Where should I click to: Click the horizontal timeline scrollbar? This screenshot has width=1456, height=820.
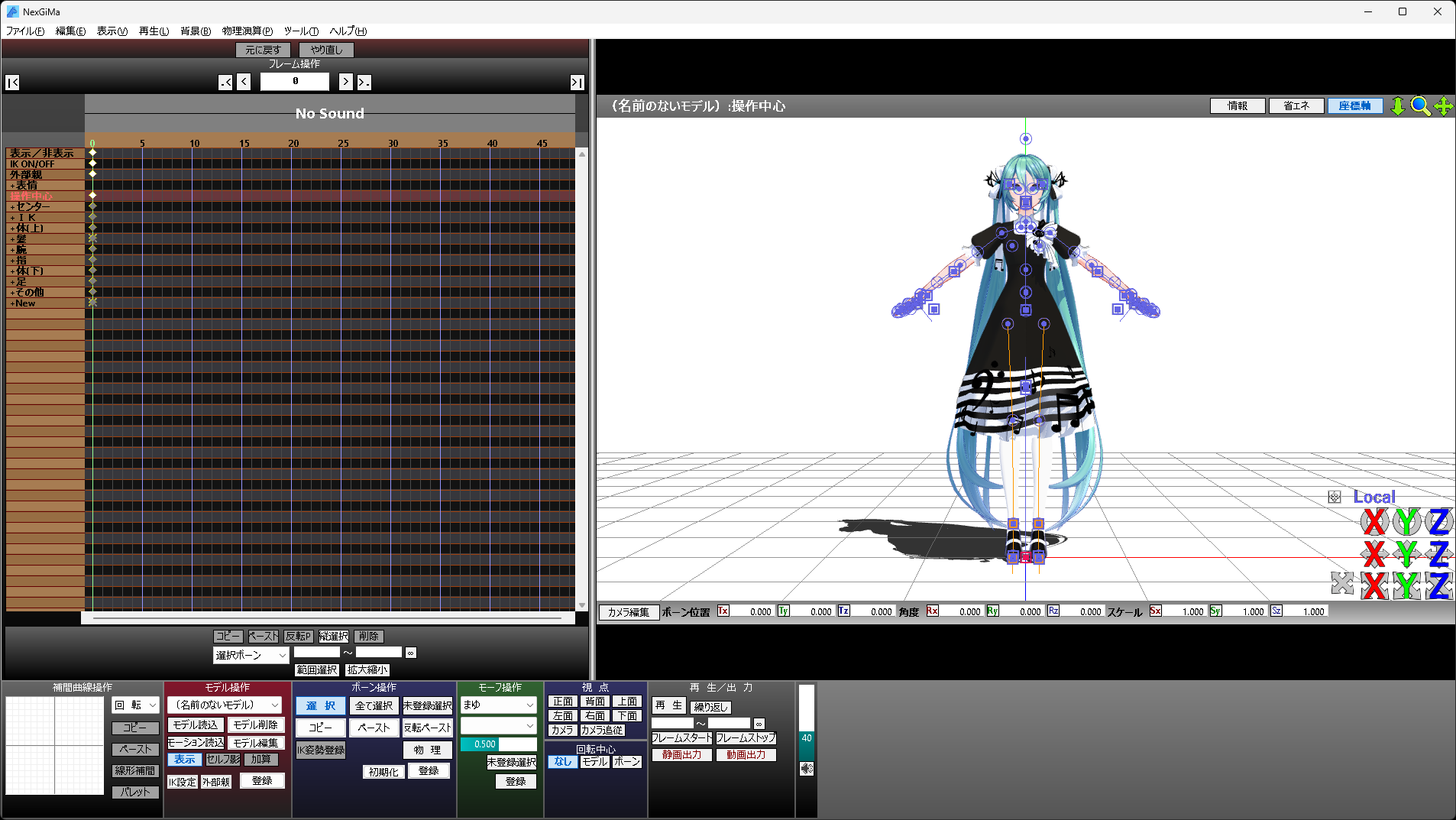327,617
